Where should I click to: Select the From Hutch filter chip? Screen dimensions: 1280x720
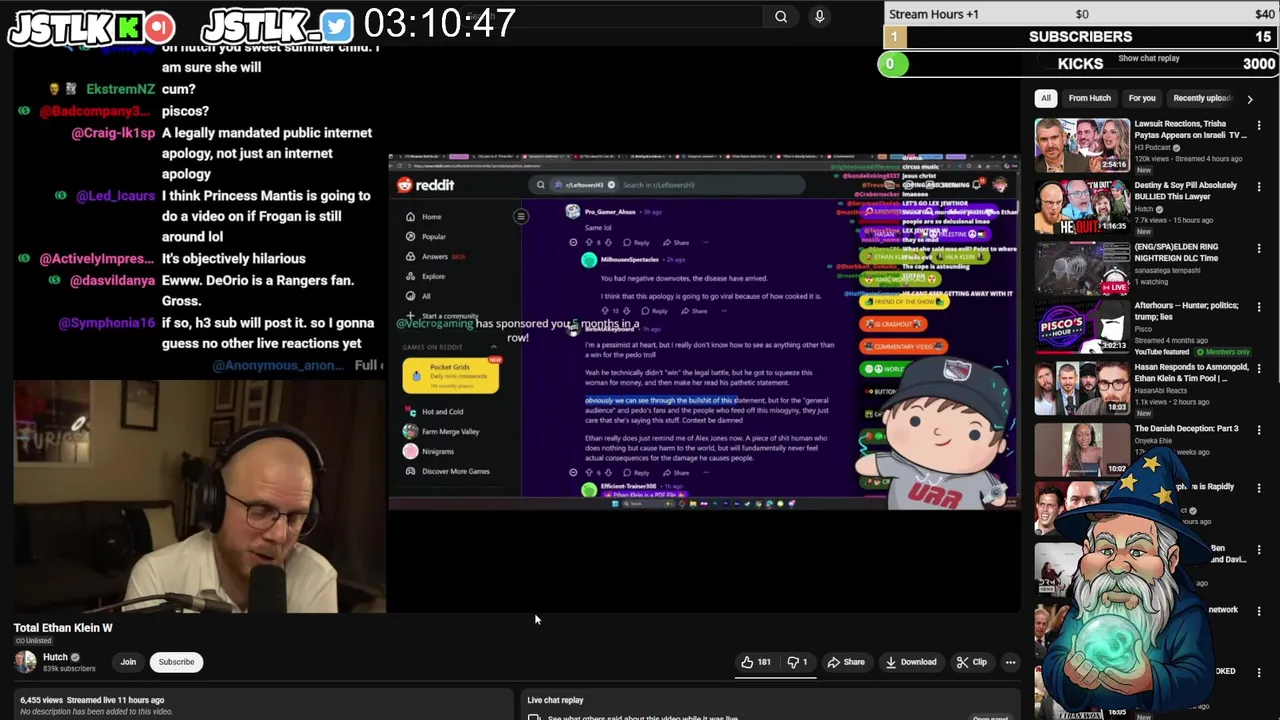[x=1089, y=98]
